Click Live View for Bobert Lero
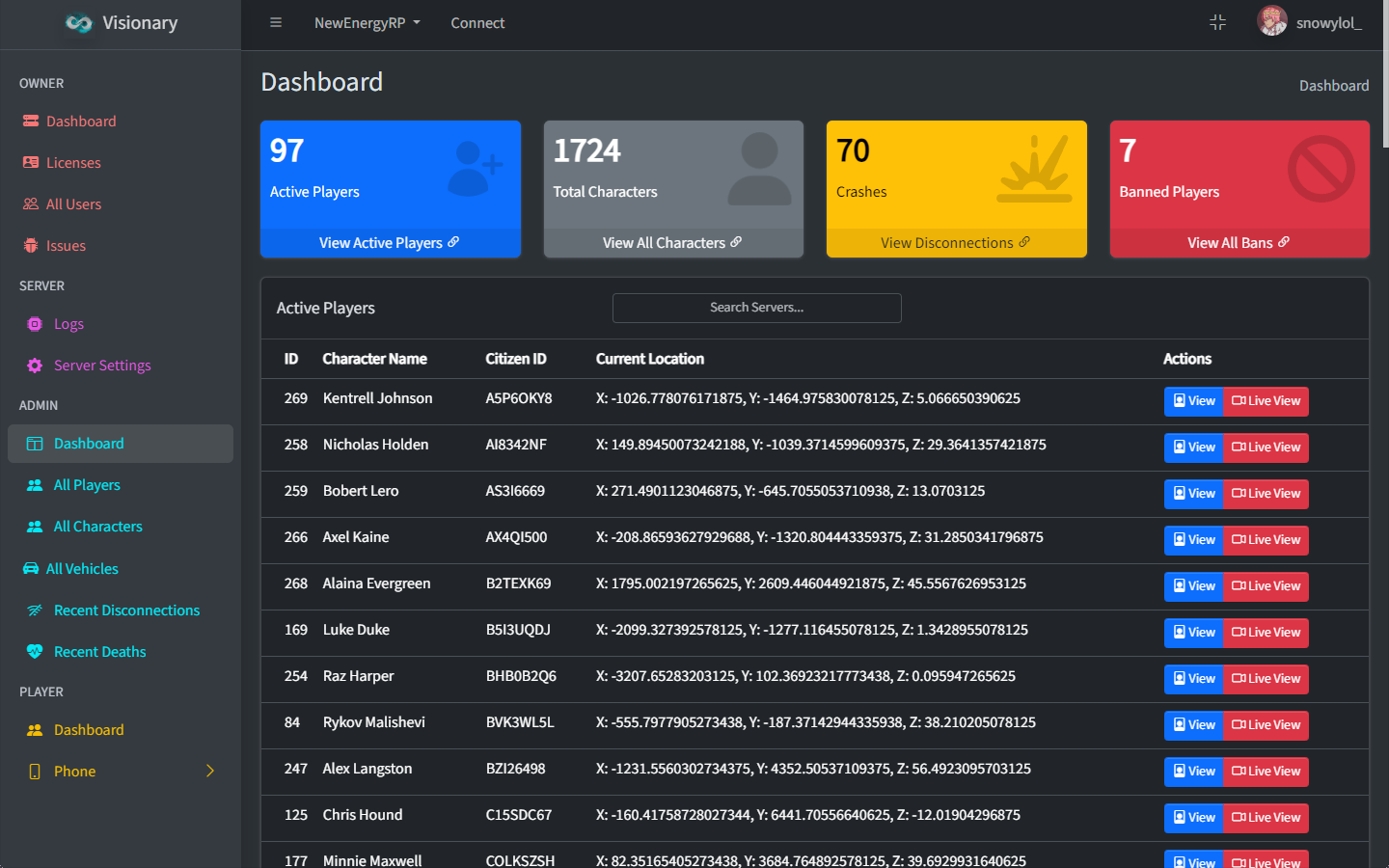The image size is (1389, 868). (1266, 494)
